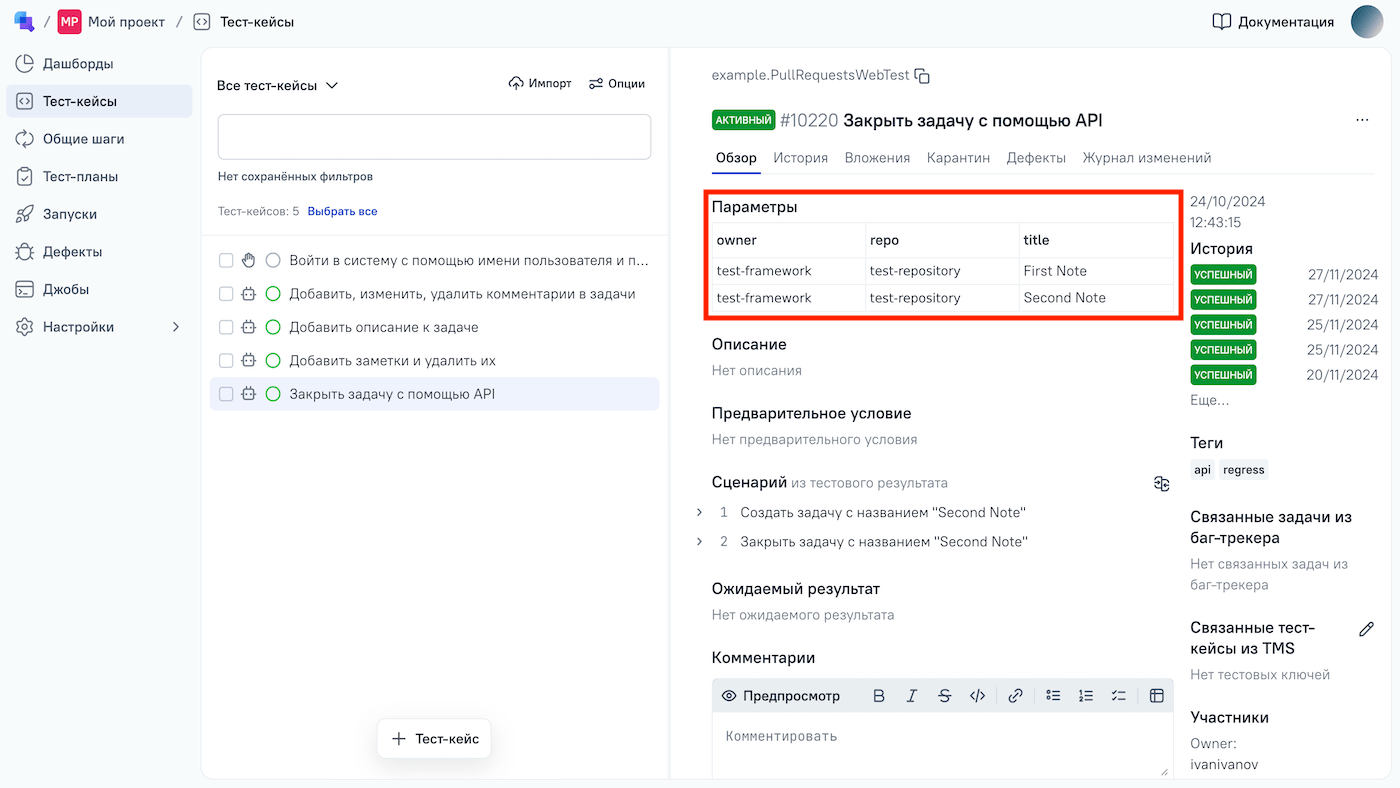Expand scenario step 1 'Создать задачу'
Viewport: 1400px width, 788px height.
(699, 513)
